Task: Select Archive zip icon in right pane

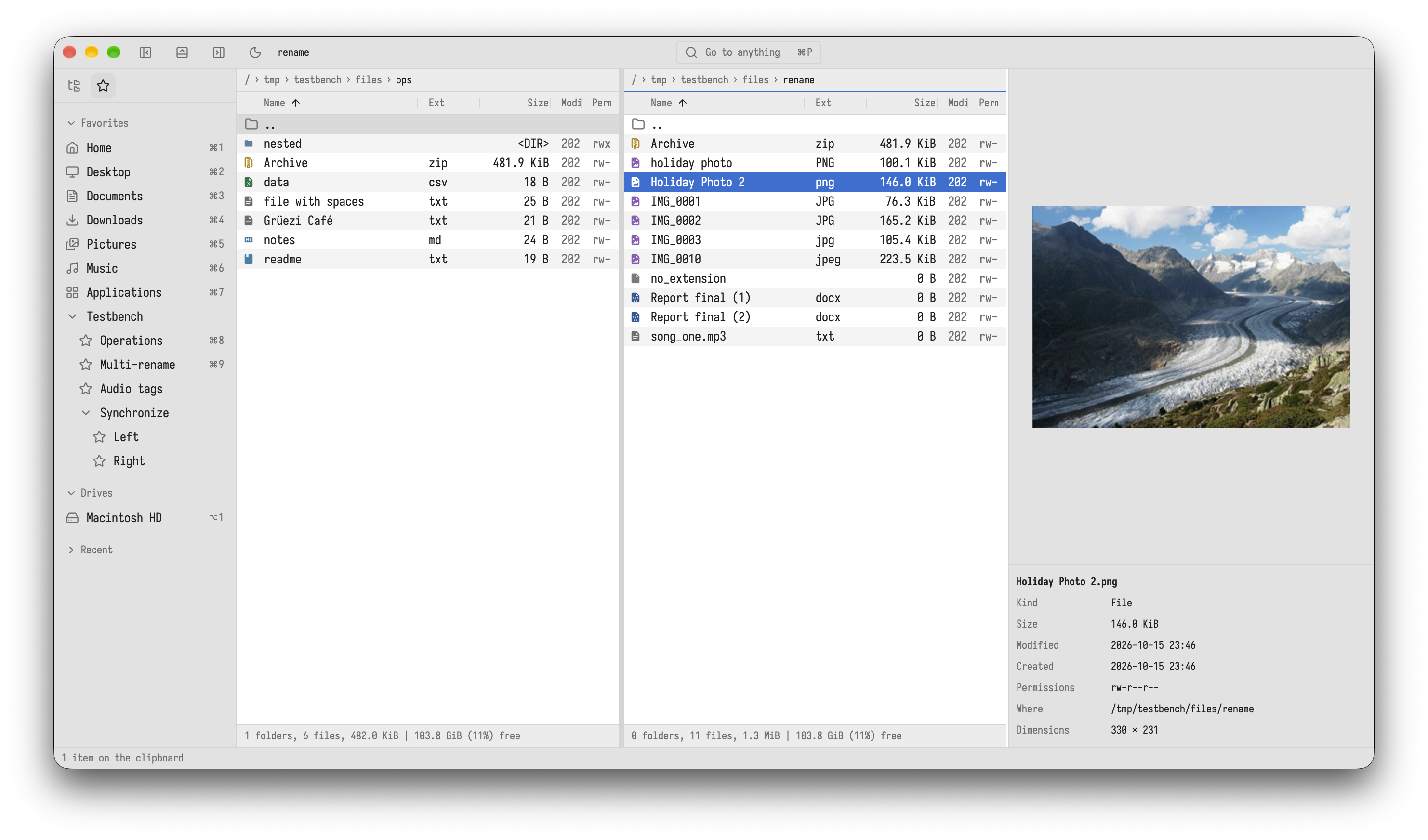Action: pos(636,144)
